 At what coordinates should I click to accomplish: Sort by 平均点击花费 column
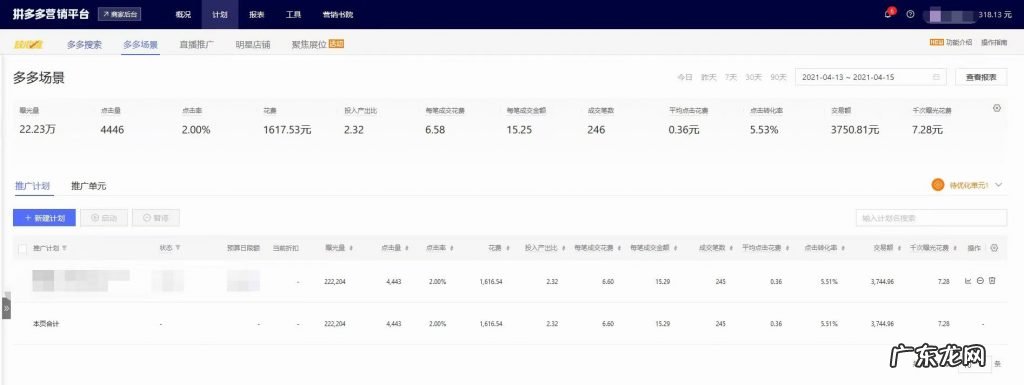(788, 248)
